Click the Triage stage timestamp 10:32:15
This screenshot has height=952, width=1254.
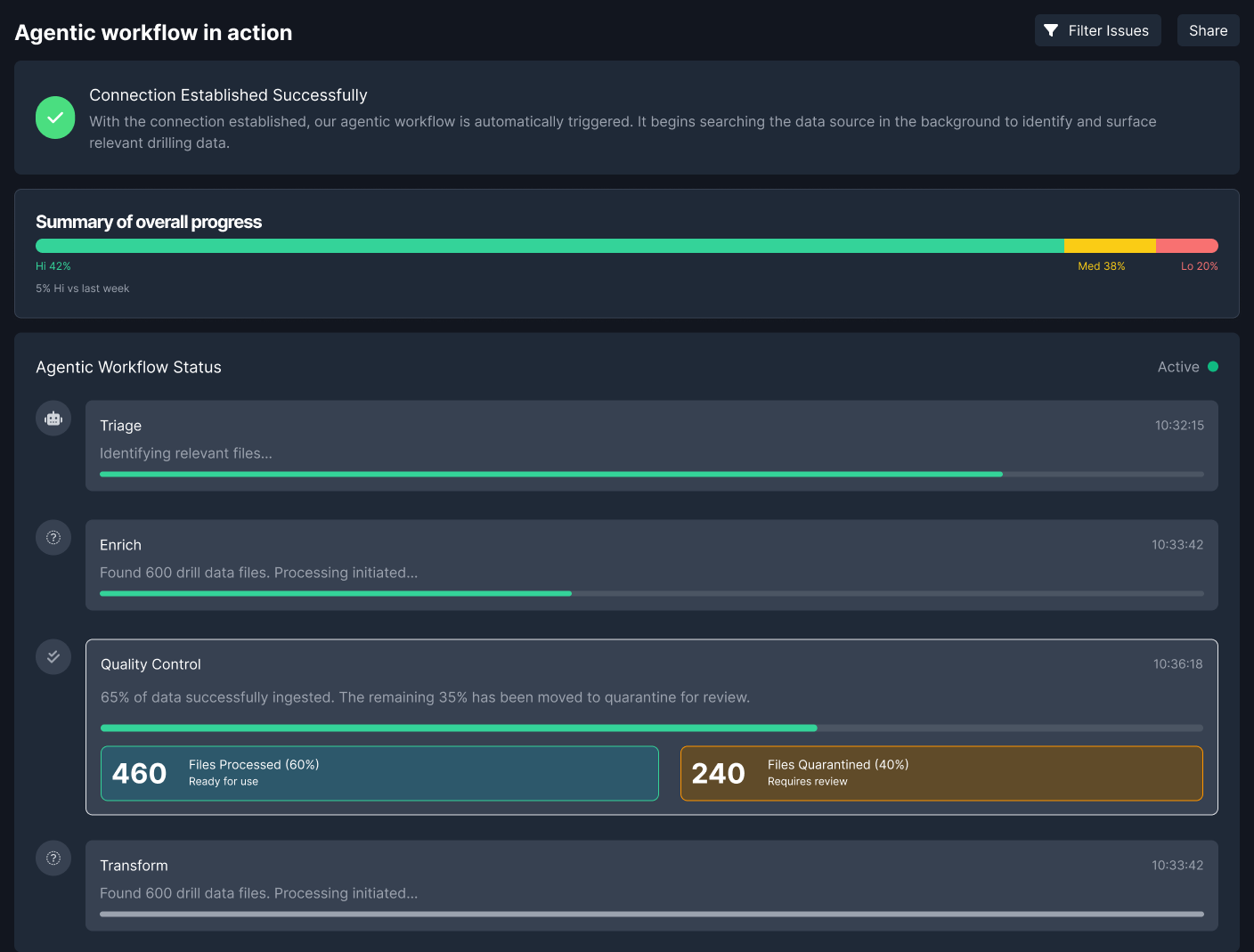[x=1178, y=425]
